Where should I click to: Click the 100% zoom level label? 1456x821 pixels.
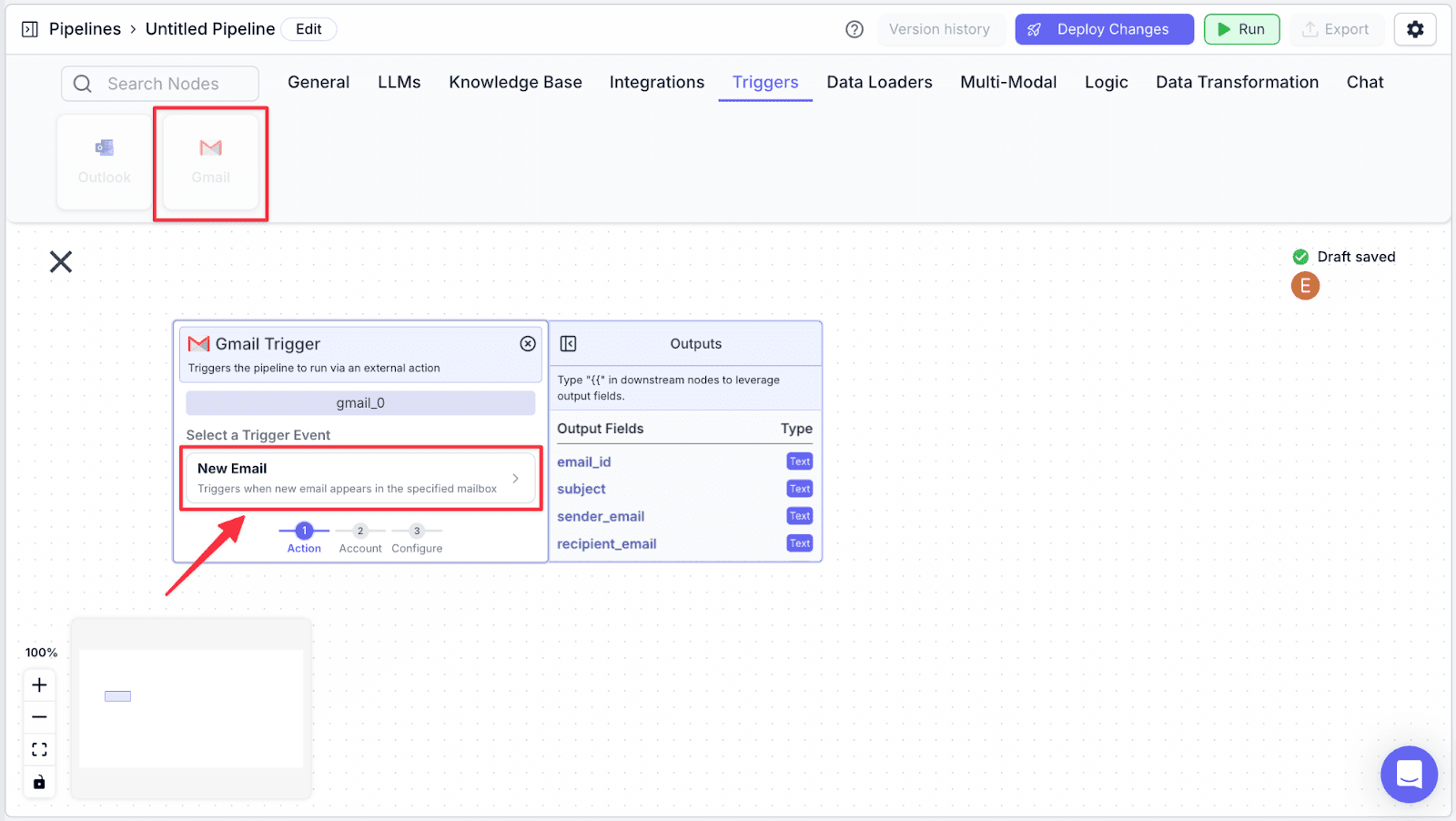41,653
